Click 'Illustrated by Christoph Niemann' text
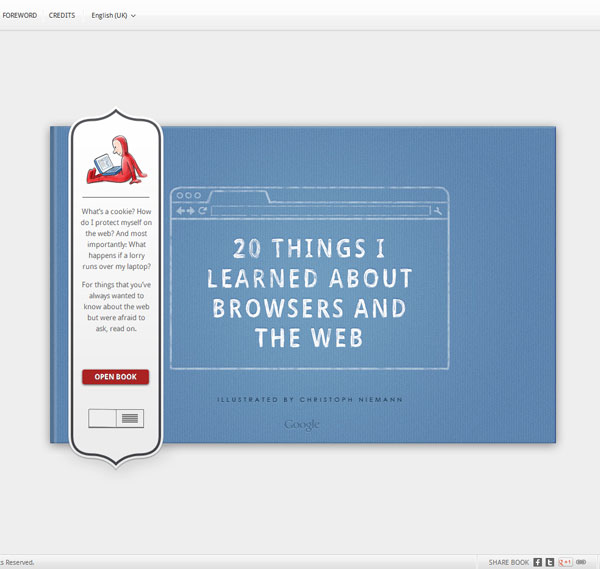 (x=310, y=399)
